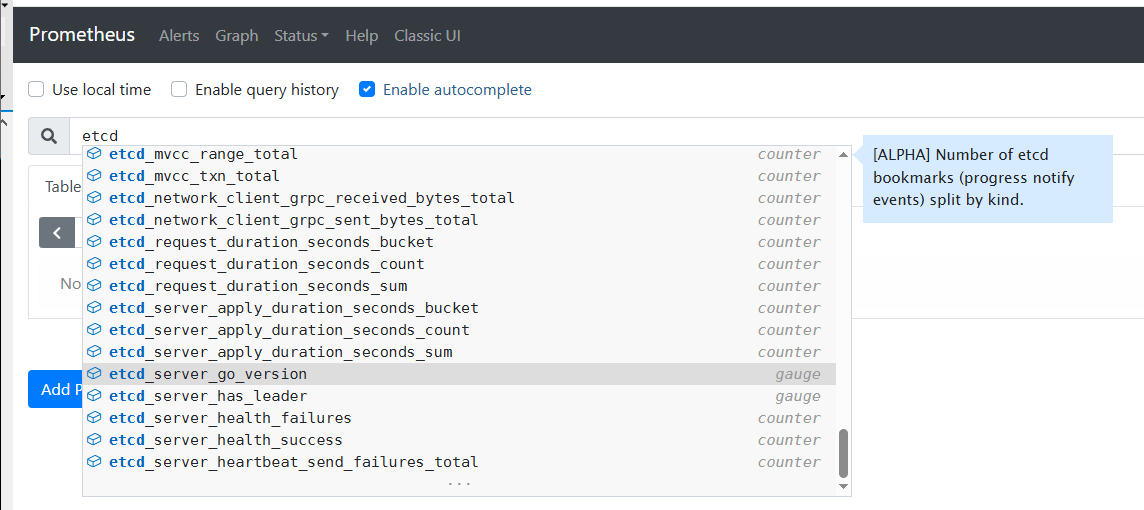Open the Status dropdown menu
Viewport: 1144px width, 510px height.
tap(301, 36)
